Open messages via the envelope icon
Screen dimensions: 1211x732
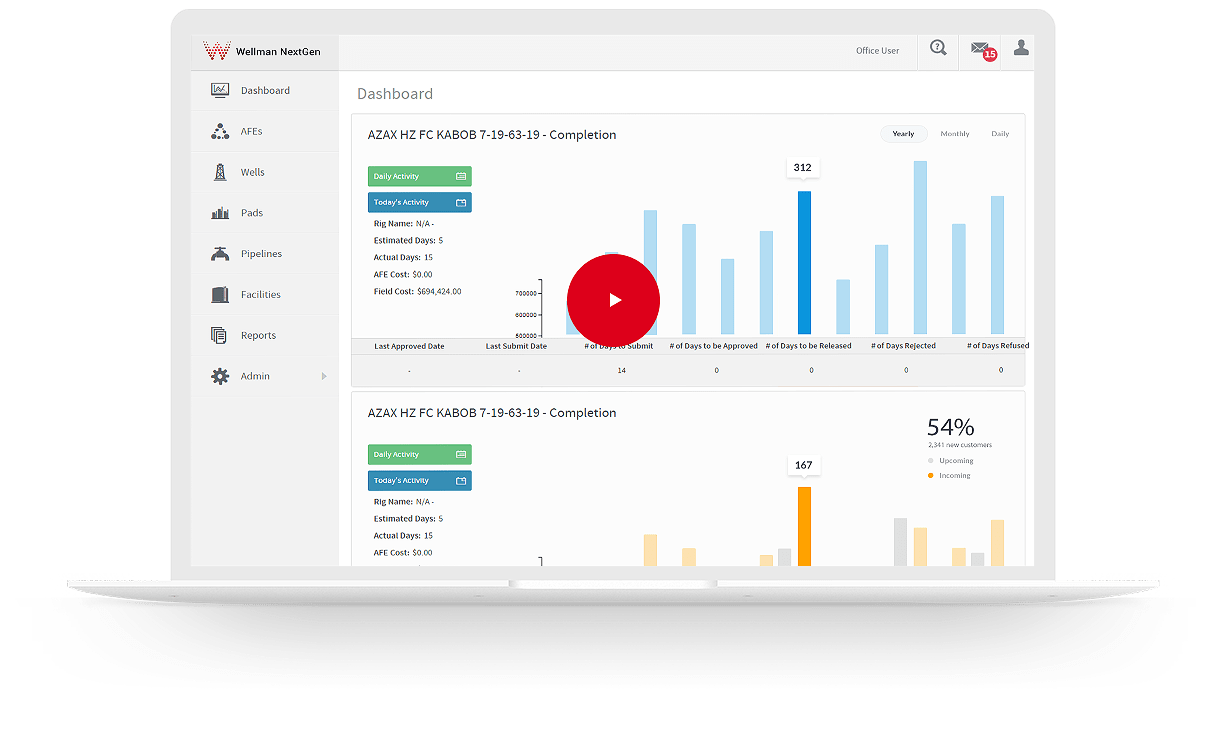(x=978, y=48)
